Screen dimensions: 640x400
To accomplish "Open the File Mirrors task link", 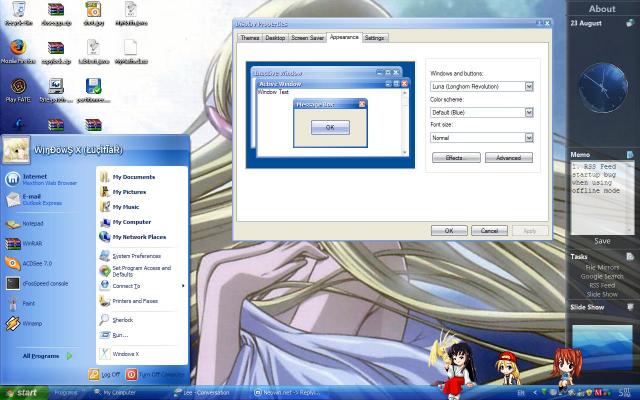I will pos(602,267).
